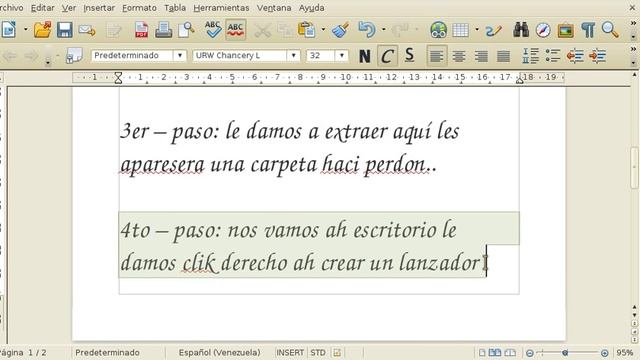This screenshot has width=640, height=360.
Task: Switch to single page view layout icon
Action: 482,352
